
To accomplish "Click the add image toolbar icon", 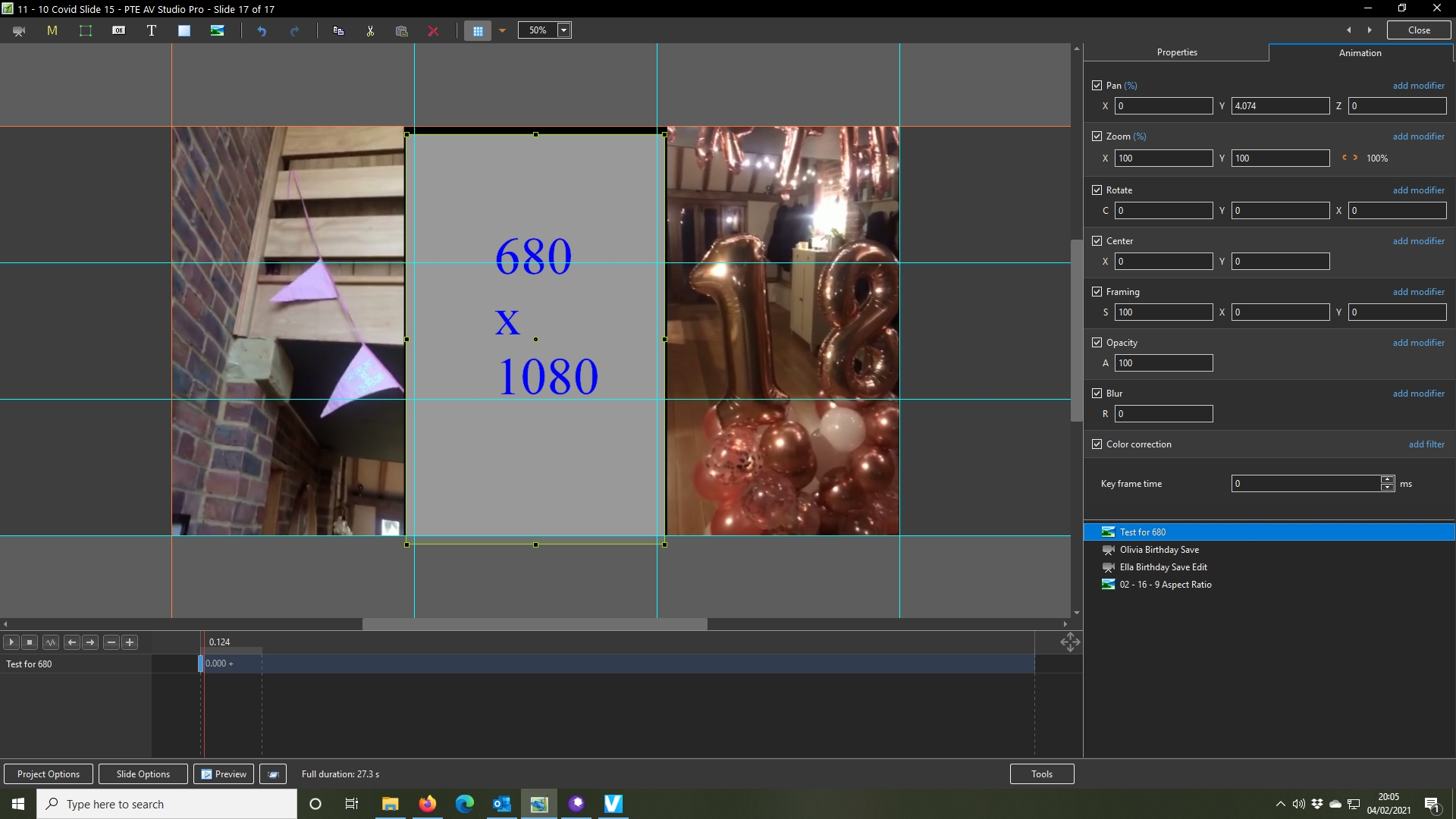I will tap(217, 31).
